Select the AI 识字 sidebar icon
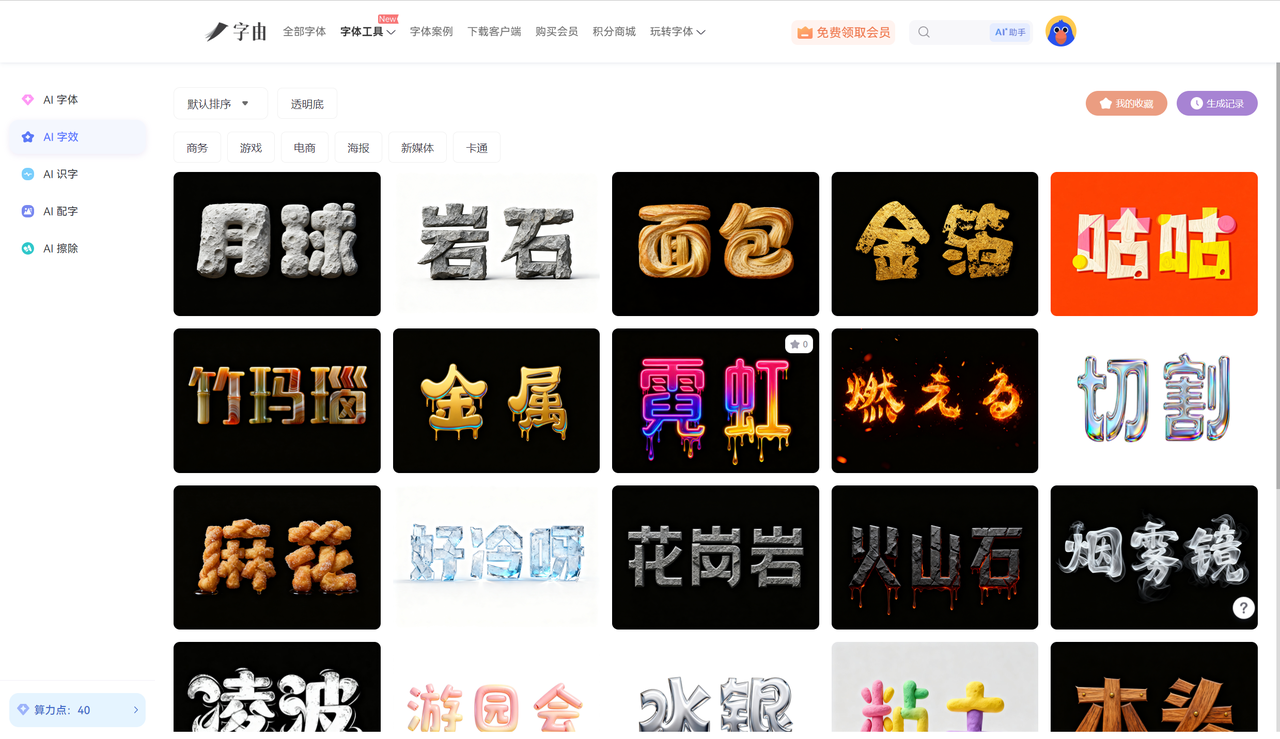 pyautogui.click(x=28, y=174)
